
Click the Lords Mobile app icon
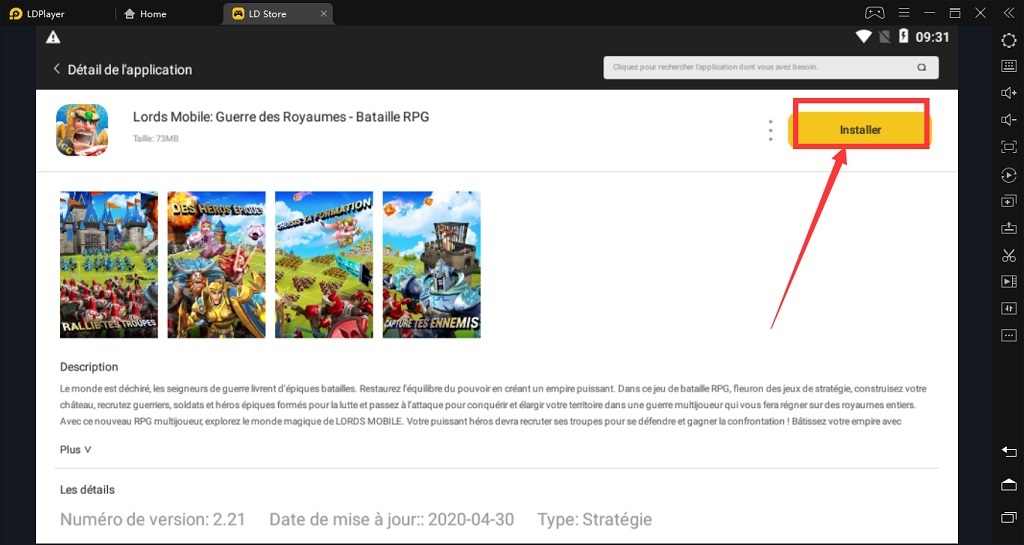point(82,130)
